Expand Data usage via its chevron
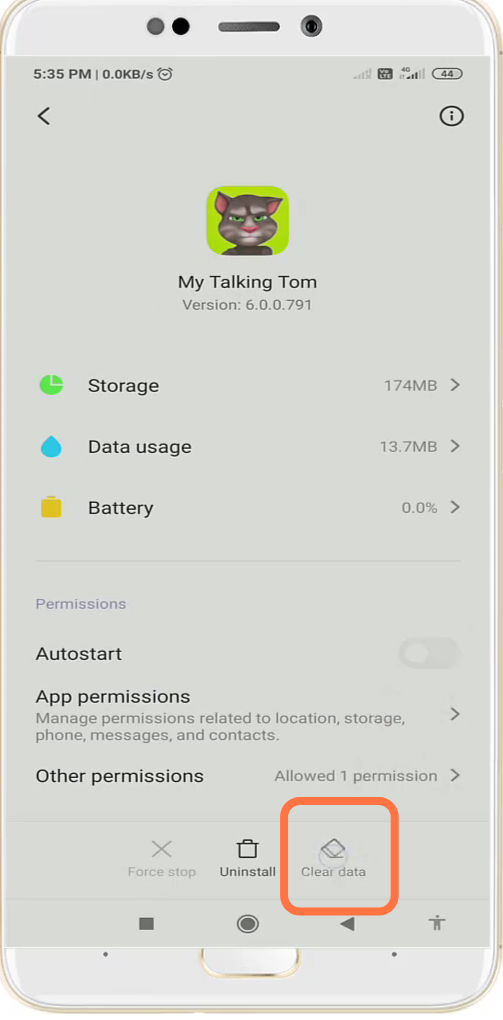The image size is (503, 1020). point(455,446)
